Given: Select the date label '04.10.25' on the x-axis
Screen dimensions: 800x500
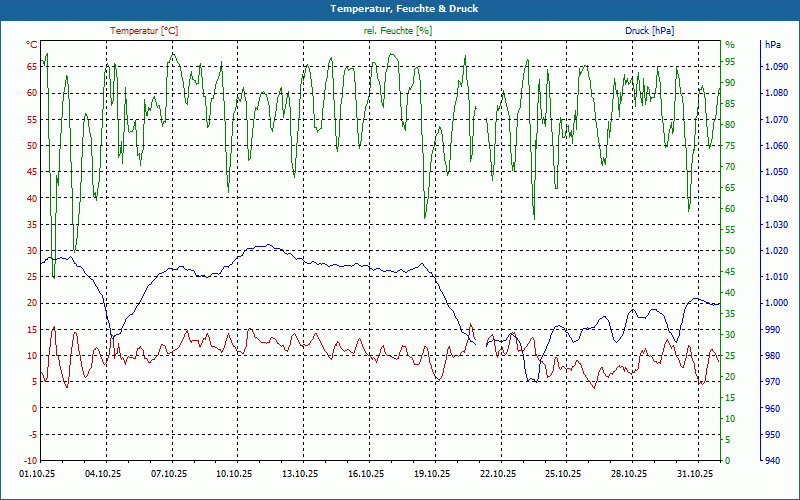Looking at the screenshot, I should [104, 473].
